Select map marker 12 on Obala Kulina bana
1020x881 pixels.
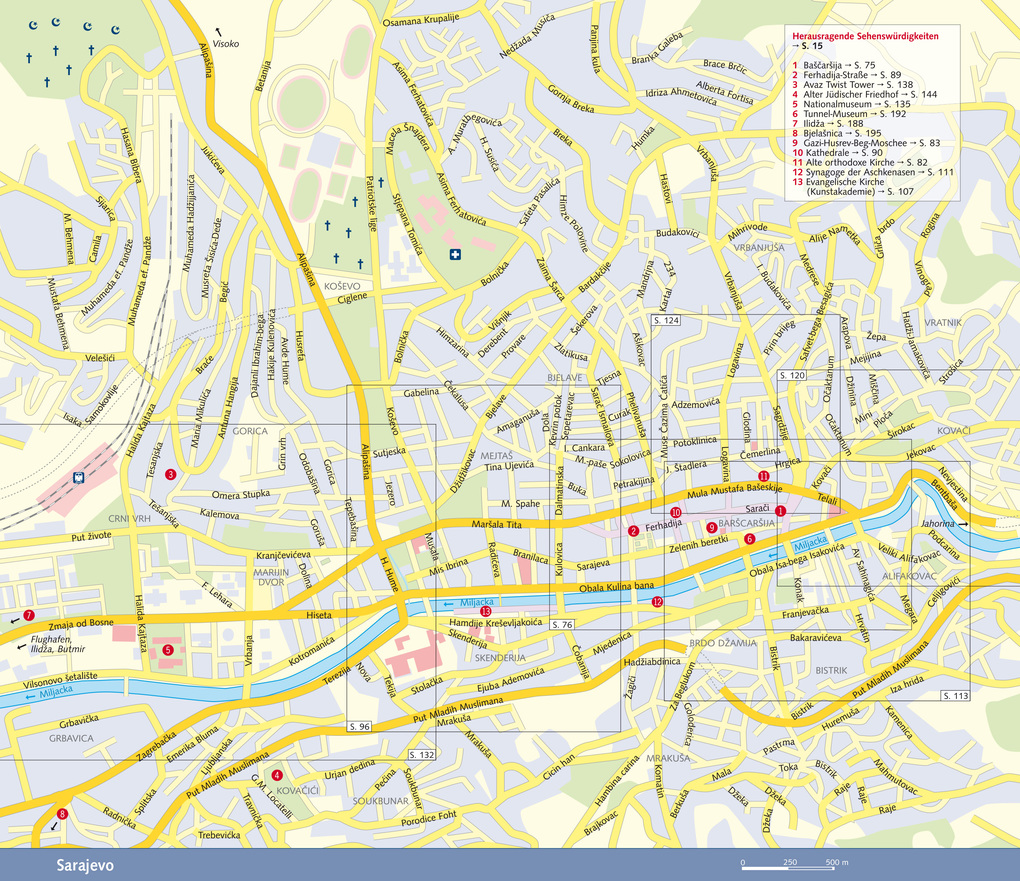coord(657,602)
